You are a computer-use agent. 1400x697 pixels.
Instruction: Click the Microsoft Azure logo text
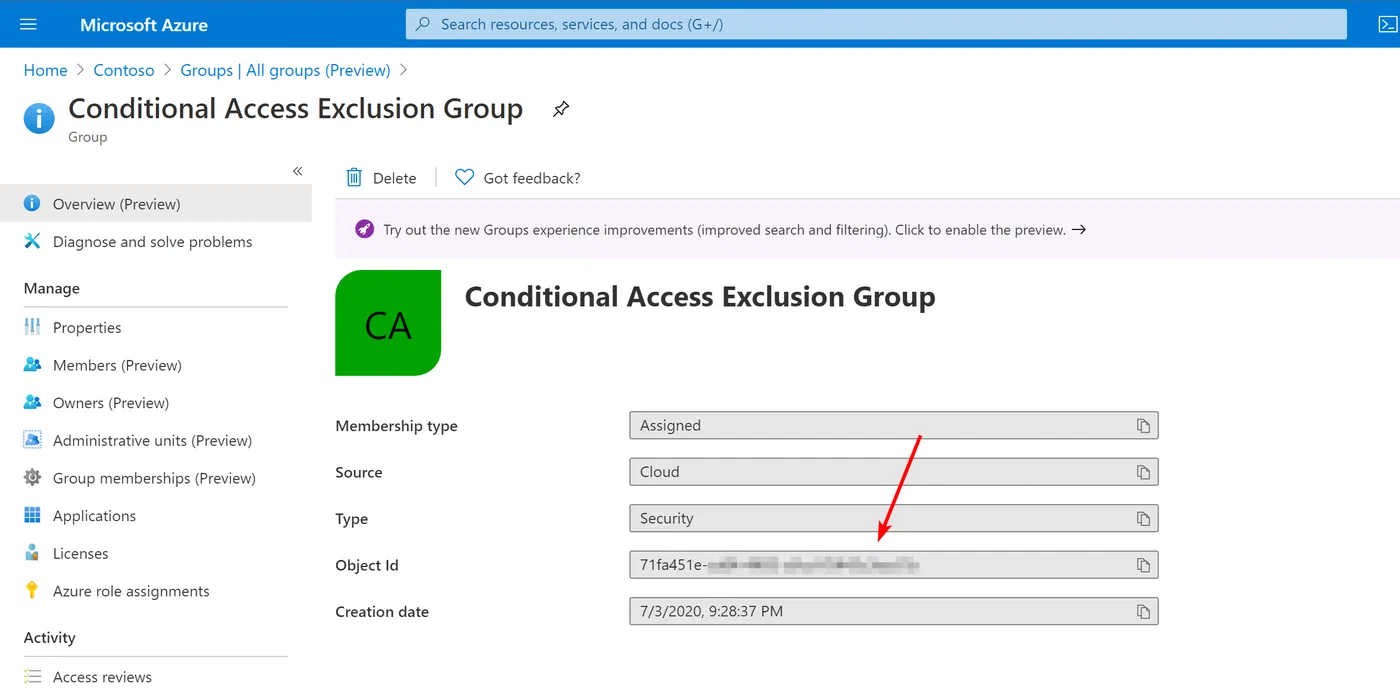[144, 24]
